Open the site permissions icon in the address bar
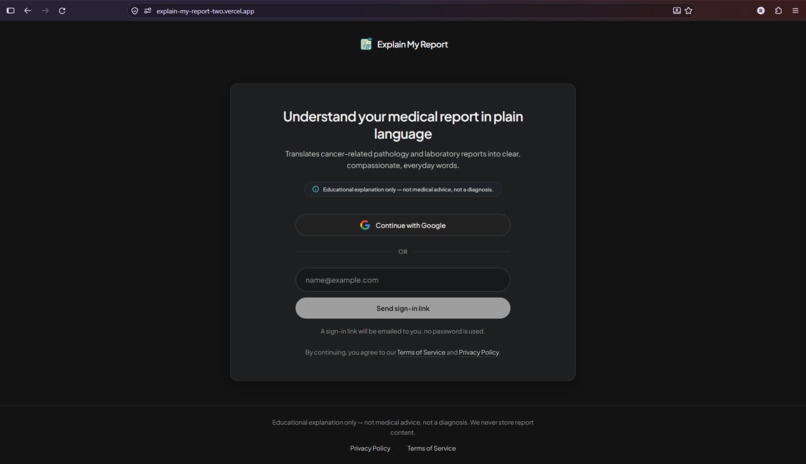This screenshot has width=806, height=464. point(148,11)
